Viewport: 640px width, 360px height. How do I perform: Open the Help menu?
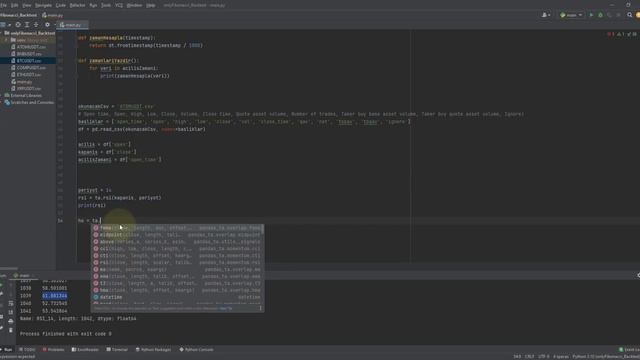[x=151, y=5]
